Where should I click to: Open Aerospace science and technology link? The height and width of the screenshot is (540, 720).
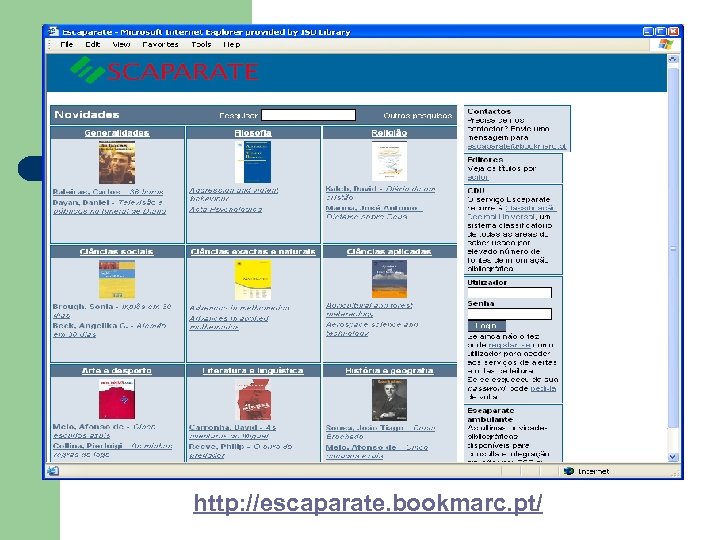[371, 329]
